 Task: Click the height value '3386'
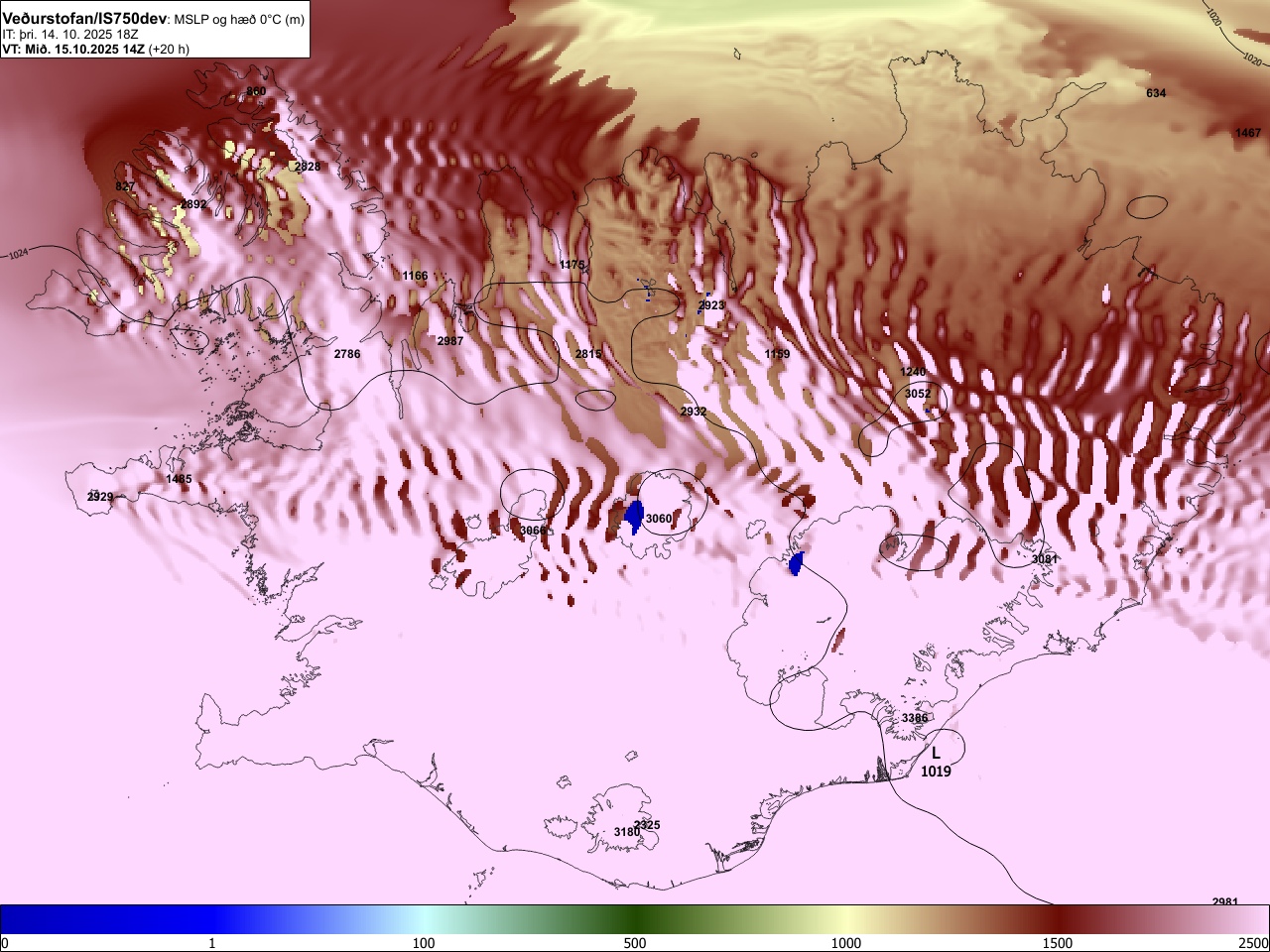(915, 718)
